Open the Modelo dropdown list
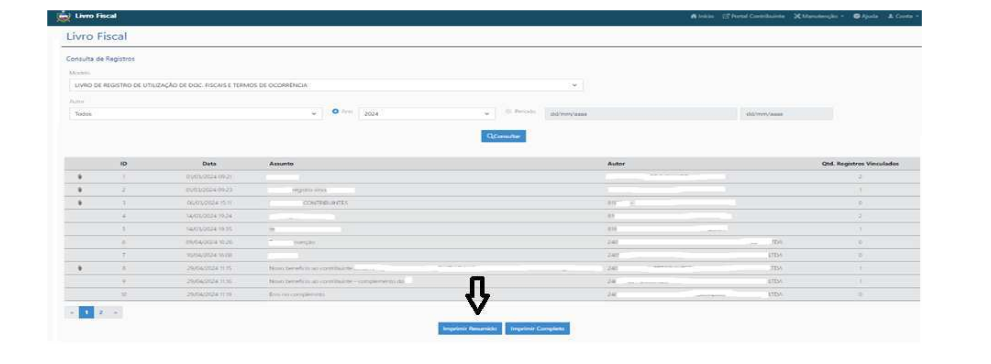This screenshot has width=991, height=364. pos(326,85)
